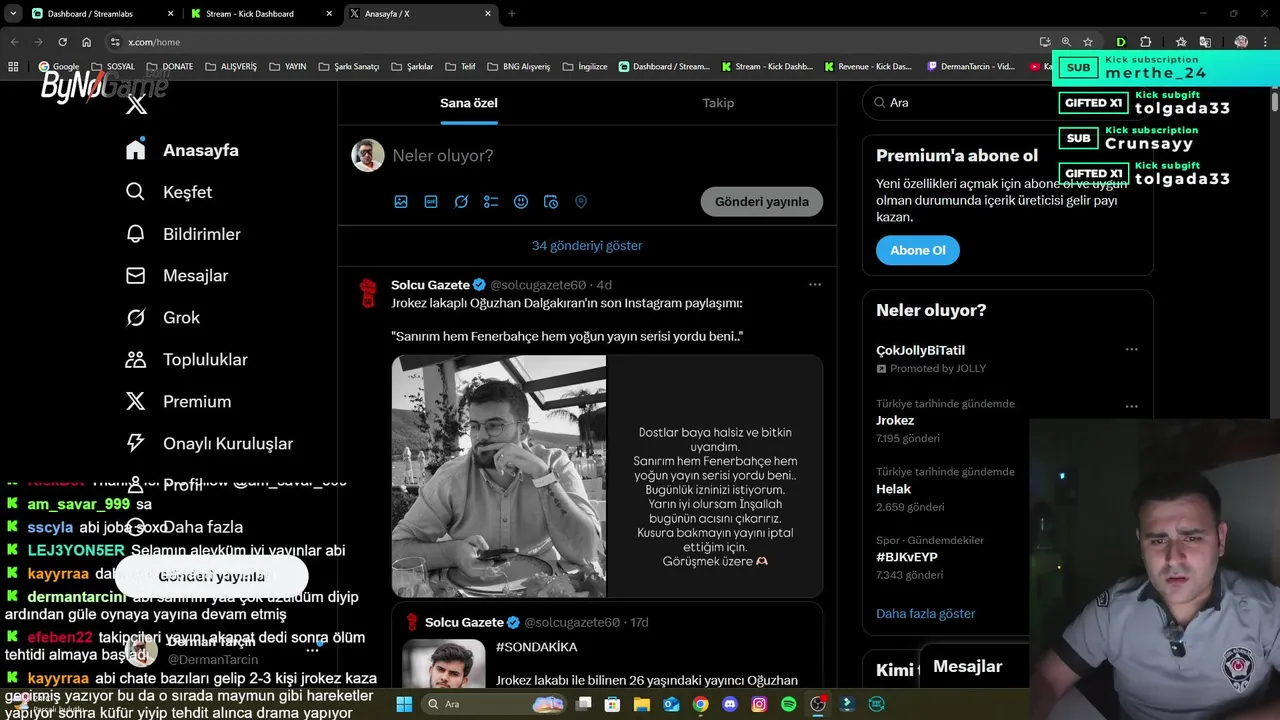Open Onaylı Kuruluşlar page
The image size is (1280, 720).
click(x=209, y=444)
